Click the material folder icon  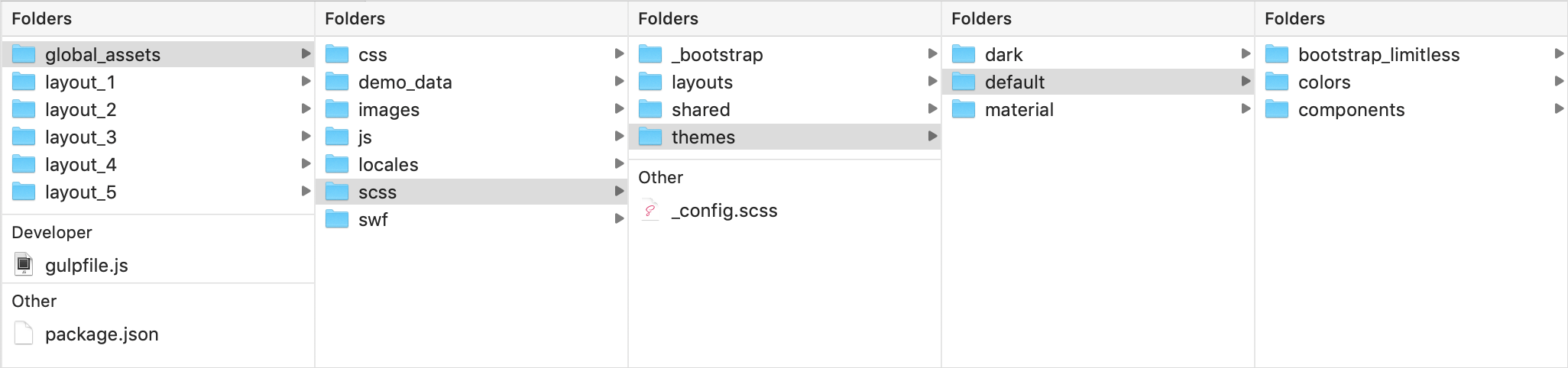[x=964, y=109]
